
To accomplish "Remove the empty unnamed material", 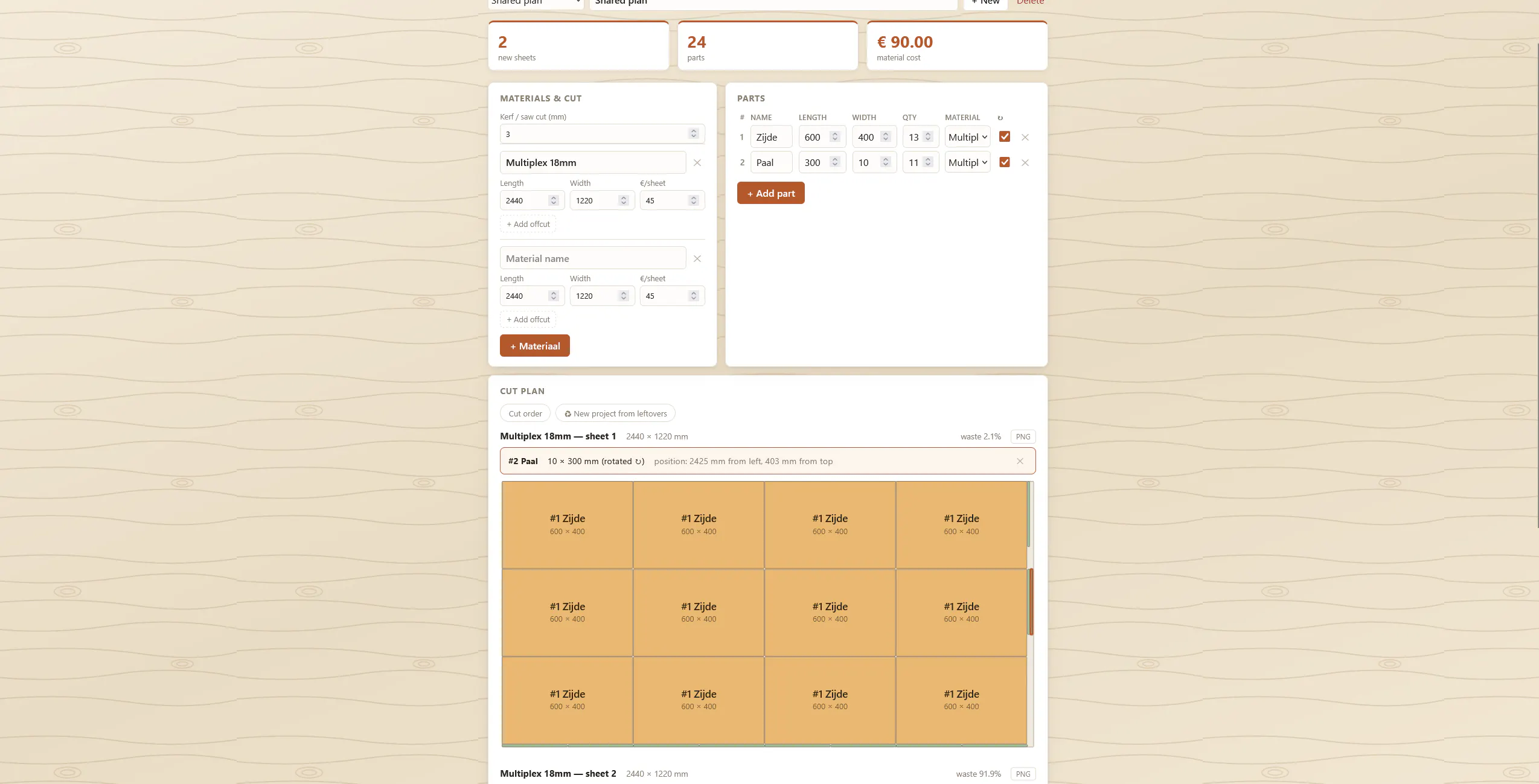I will [x=697, y=258].
